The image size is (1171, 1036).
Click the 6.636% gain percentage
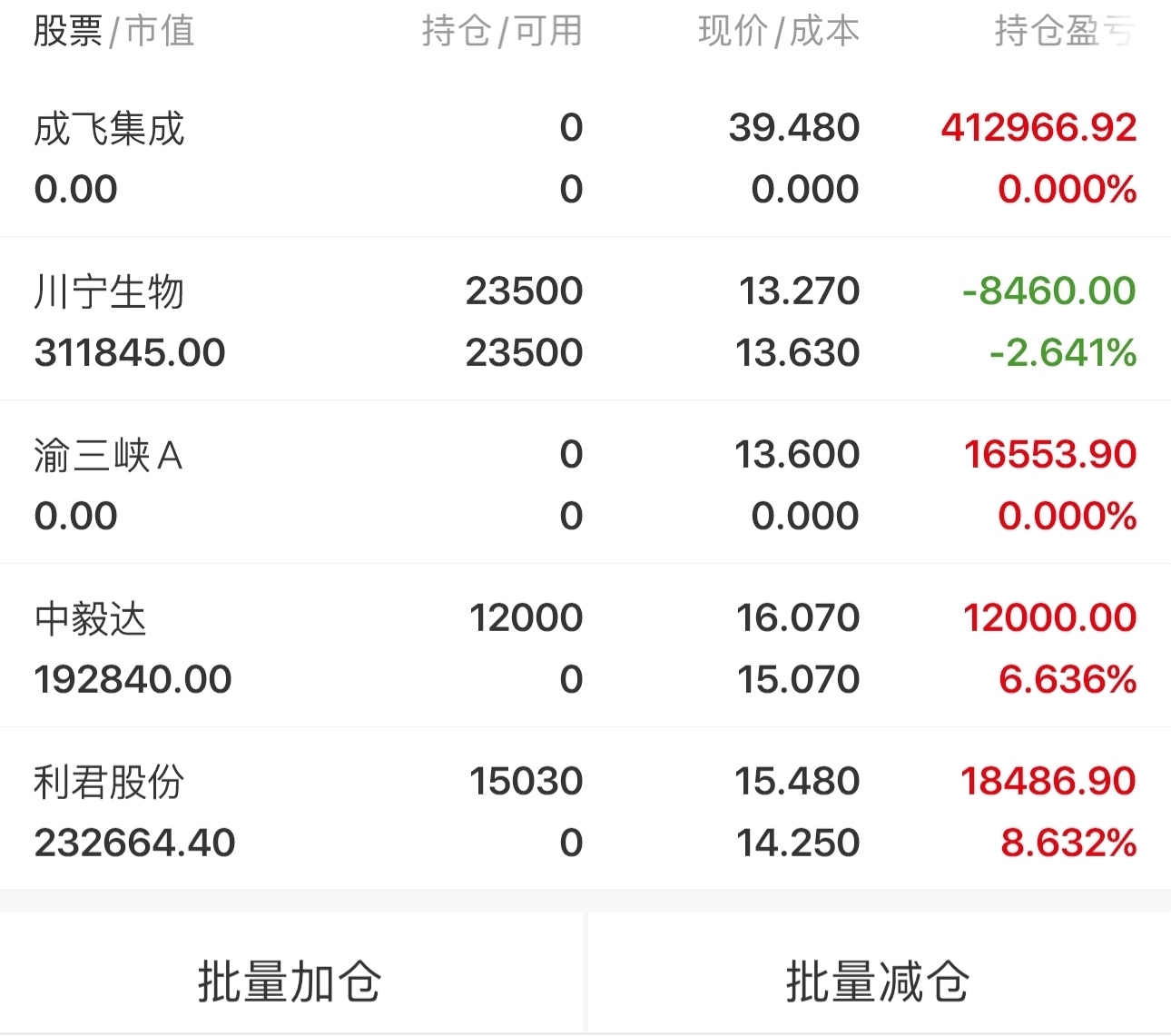point(1068,679)
